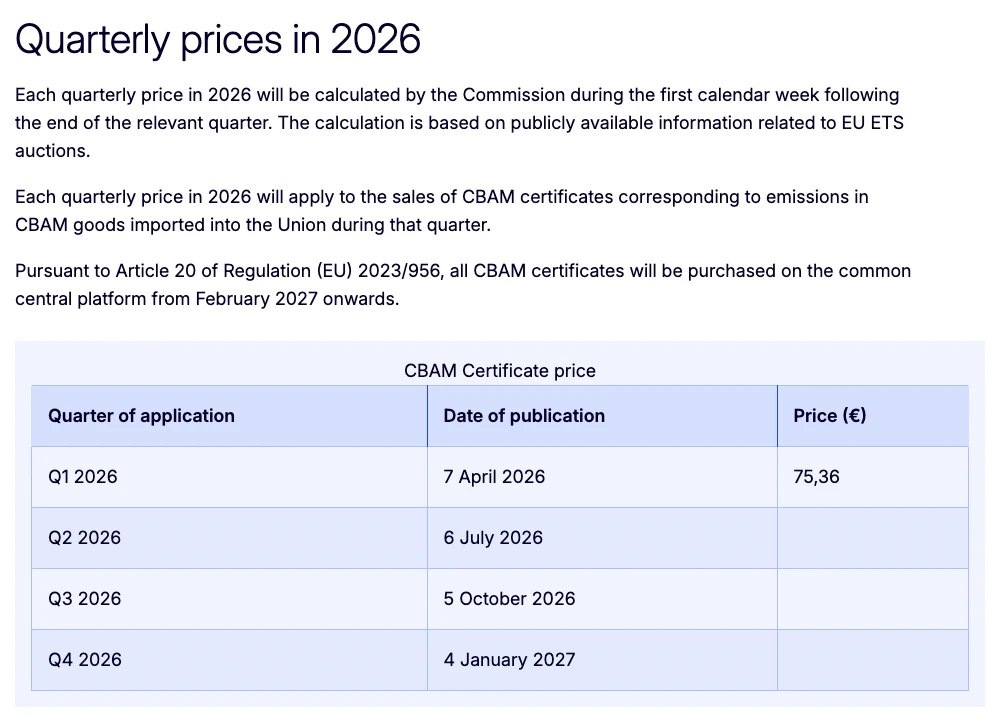Click the "Q2 2026" table cell

84,538
